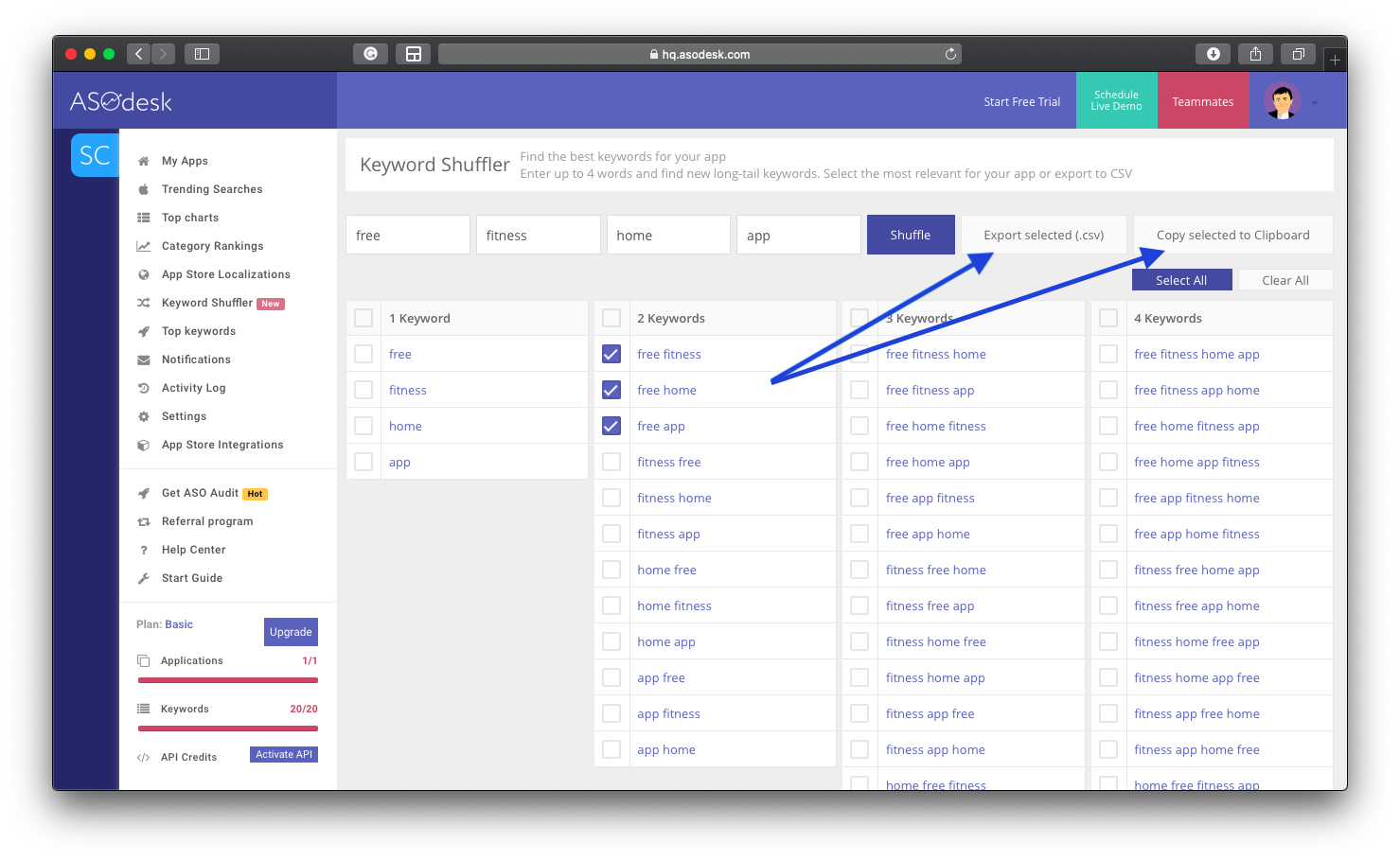Check the single keyword 'fitness' checkbox
This screenshot has height=860, width=1400.
click(363, 390)
